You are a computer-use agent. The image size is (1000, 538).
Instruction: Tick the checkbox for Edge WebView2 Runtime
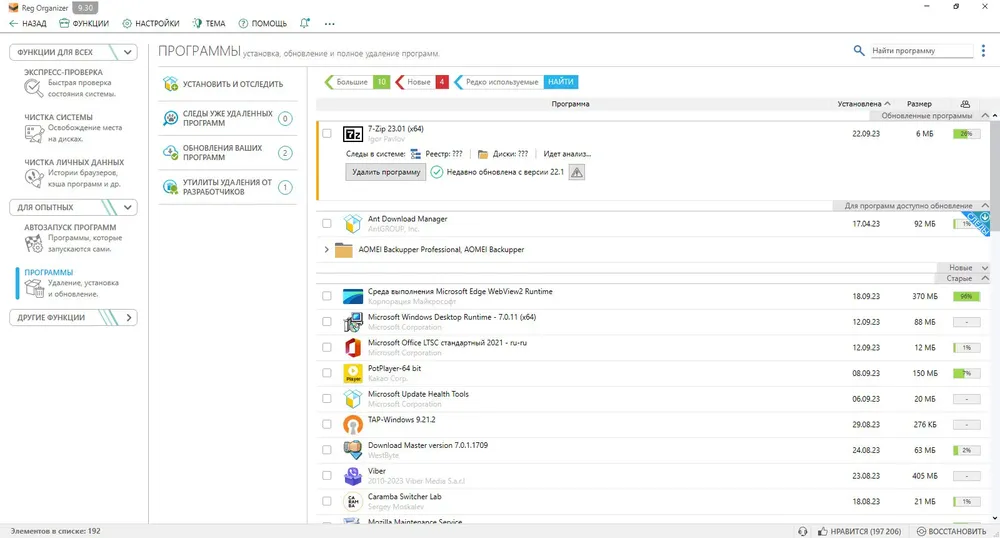point(327,296)
